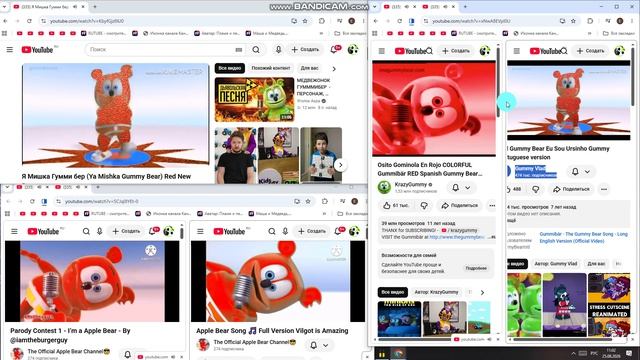Click microphone icon in Apple Bear Song pane

pos(285,231)
